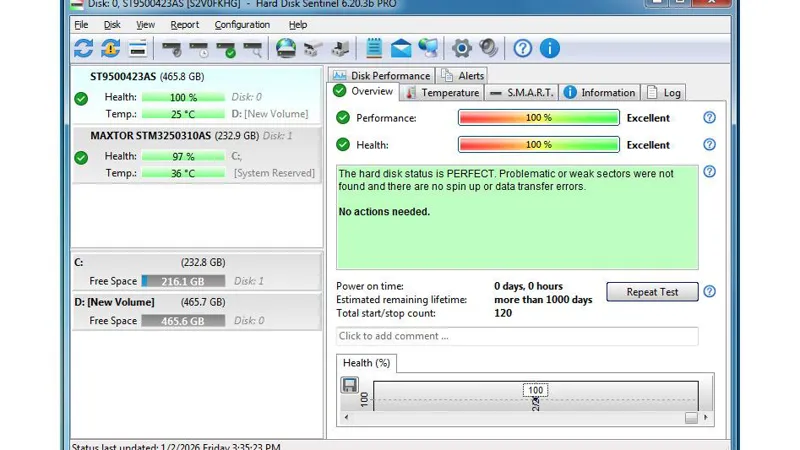Viewport: 800px width, 450px height.
Task: Click the envelope email toolbar icon
Action: tap(401, 48)
